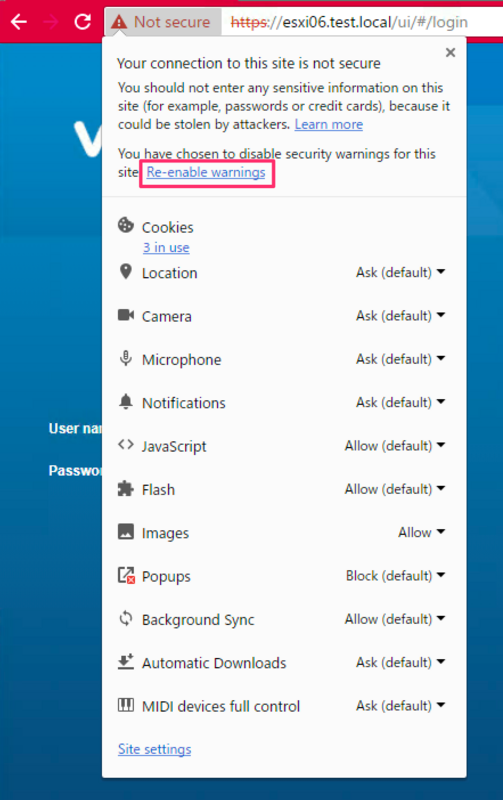
Task: Open the Popups Block dropdown
Action: [x=395, y=576]
